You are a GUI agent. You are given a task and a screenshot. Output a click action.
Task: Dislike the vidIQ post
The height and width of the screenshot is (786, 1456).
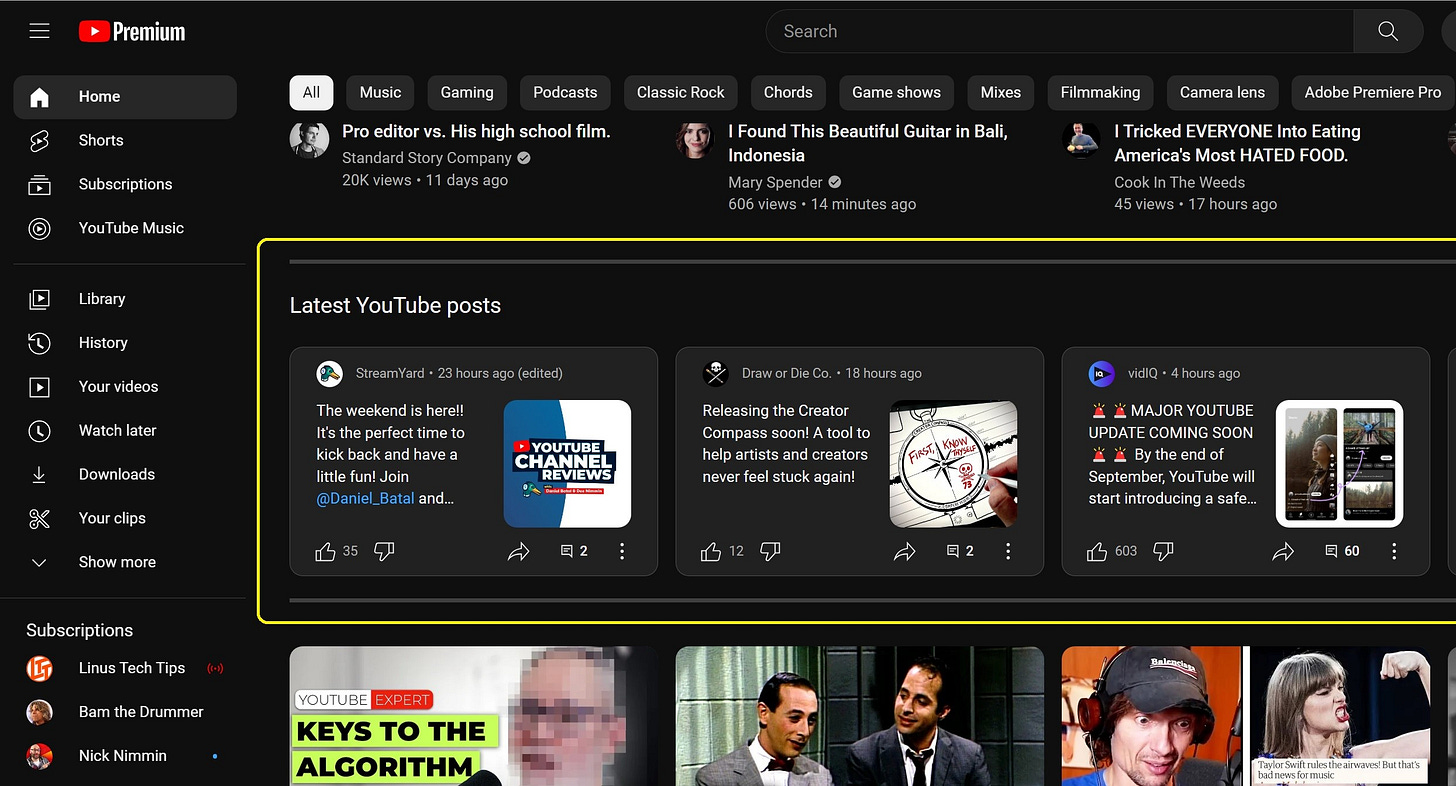(1163, 551)
